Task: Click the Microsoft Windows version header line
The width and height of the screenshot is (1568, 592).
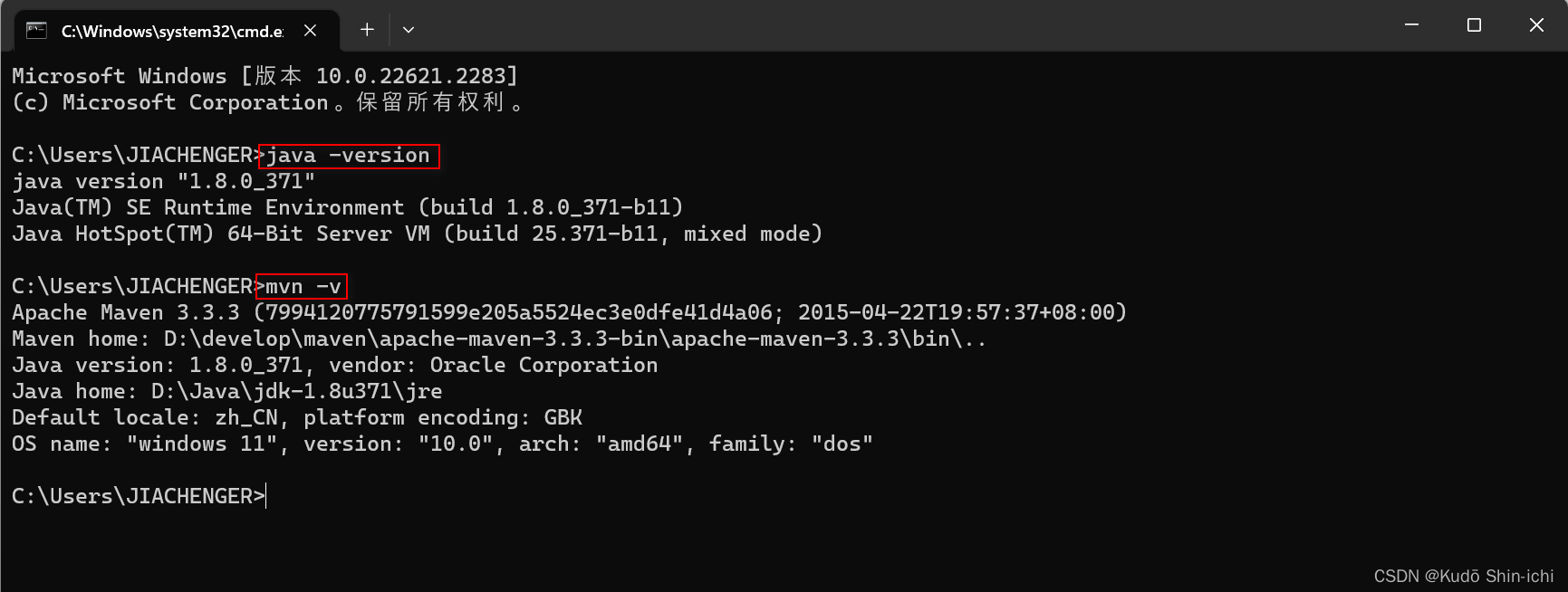Action: pyautogui.click(x=265, y=76)
